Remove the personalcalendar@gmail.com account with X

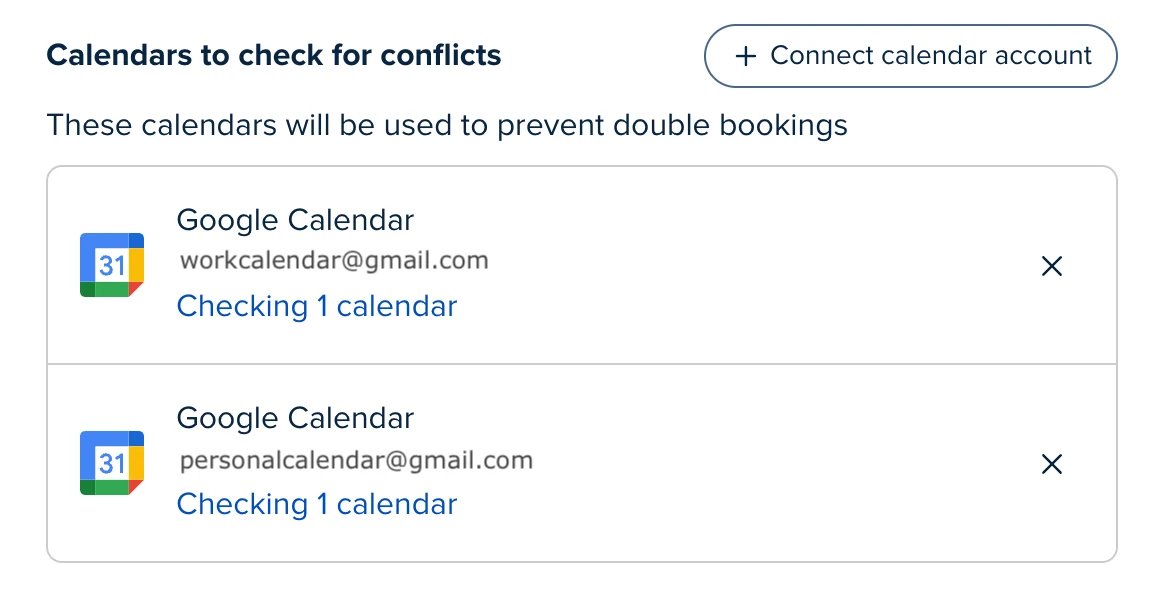point(1051,464)
